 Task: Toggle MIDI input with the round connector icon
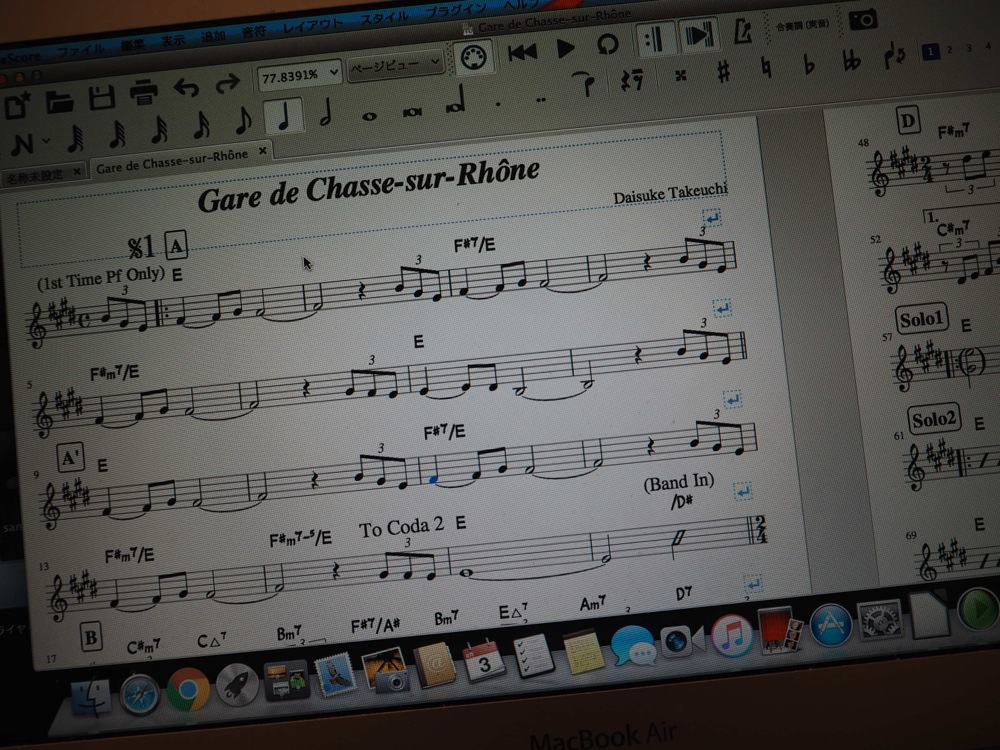click(x=474, y=58)
